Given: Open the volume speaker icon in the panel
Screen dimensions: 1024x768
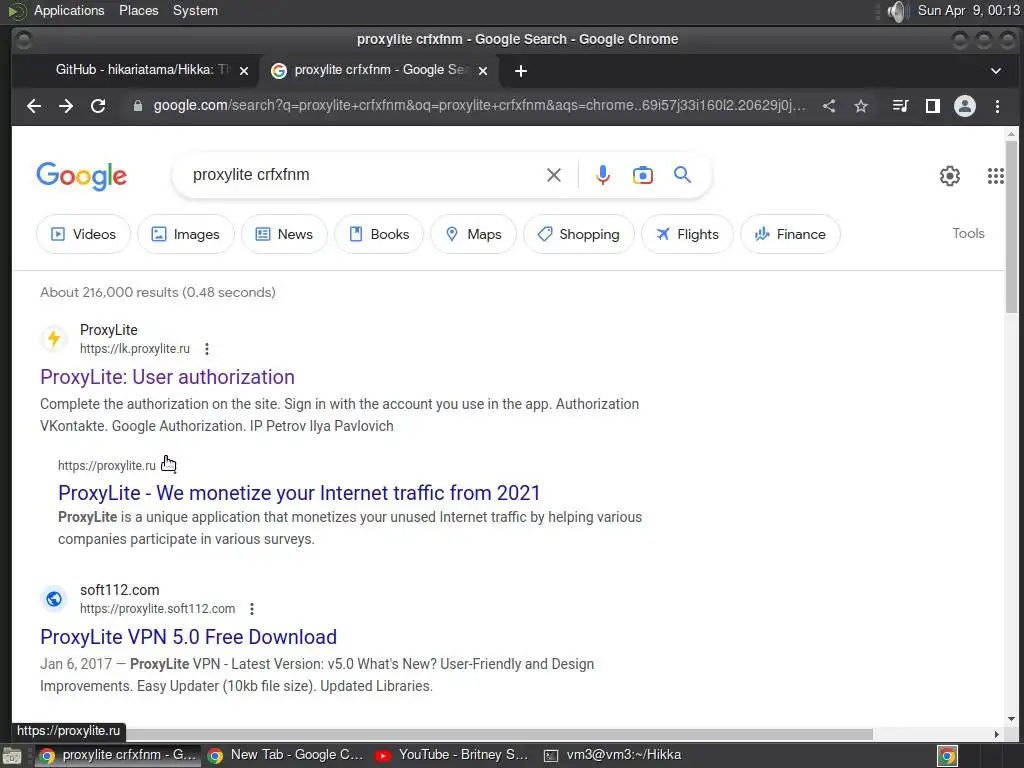Looking at the screenshot, I should pyautogui.click(x=898, y=11).
